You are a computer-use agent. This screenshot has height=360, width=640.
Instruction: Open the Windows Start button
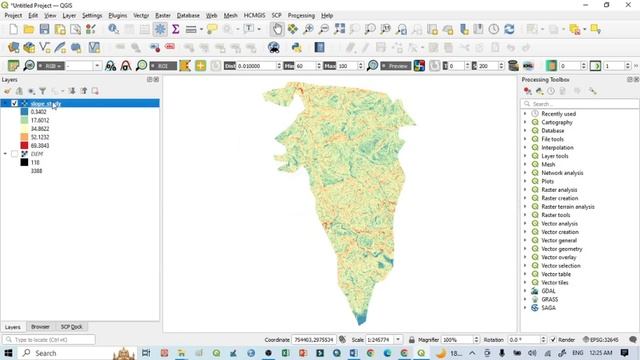pos(8,353)
